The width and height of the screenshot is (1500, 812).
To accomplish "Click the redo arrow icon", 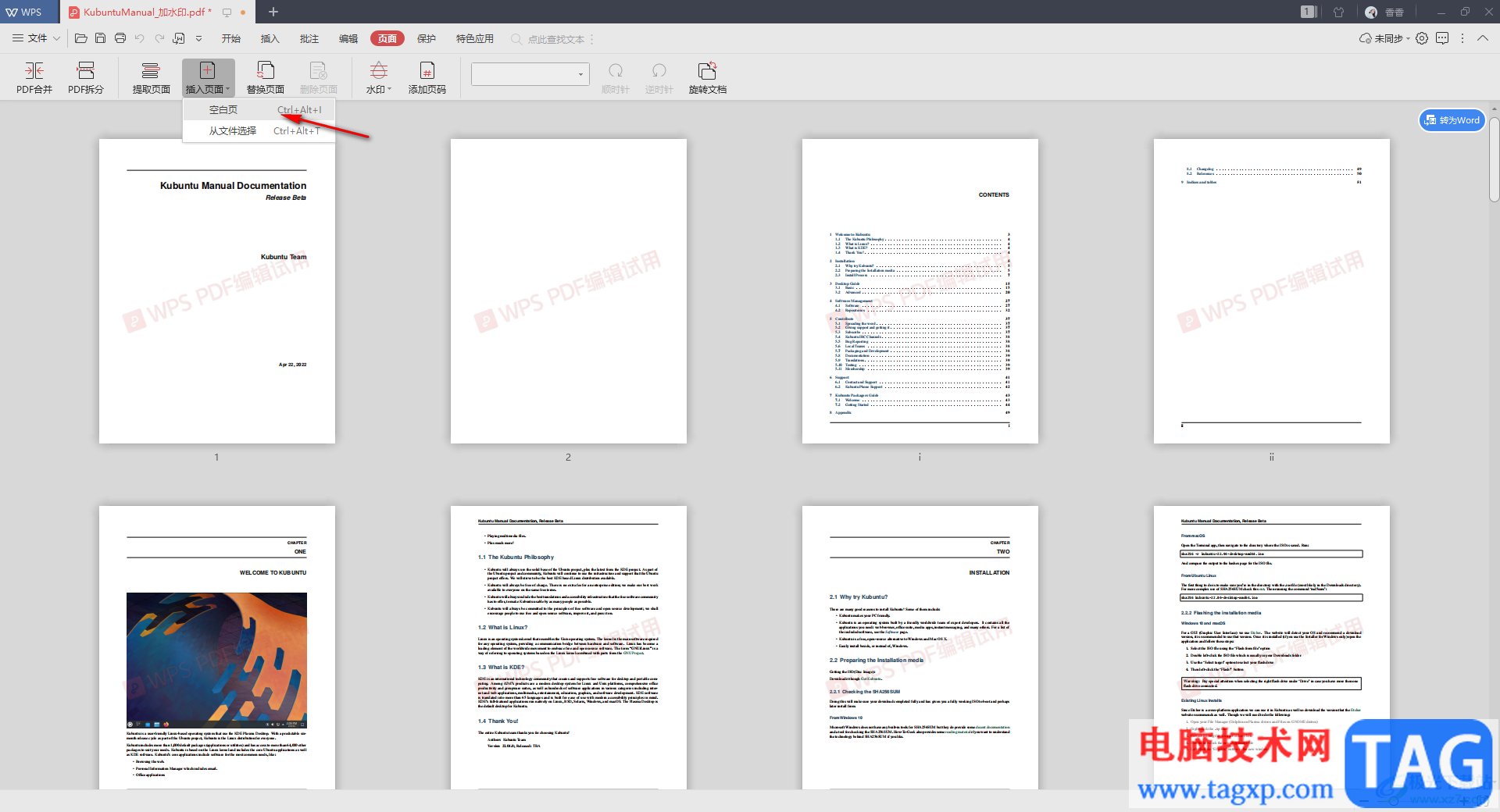I will click(159, 38).
